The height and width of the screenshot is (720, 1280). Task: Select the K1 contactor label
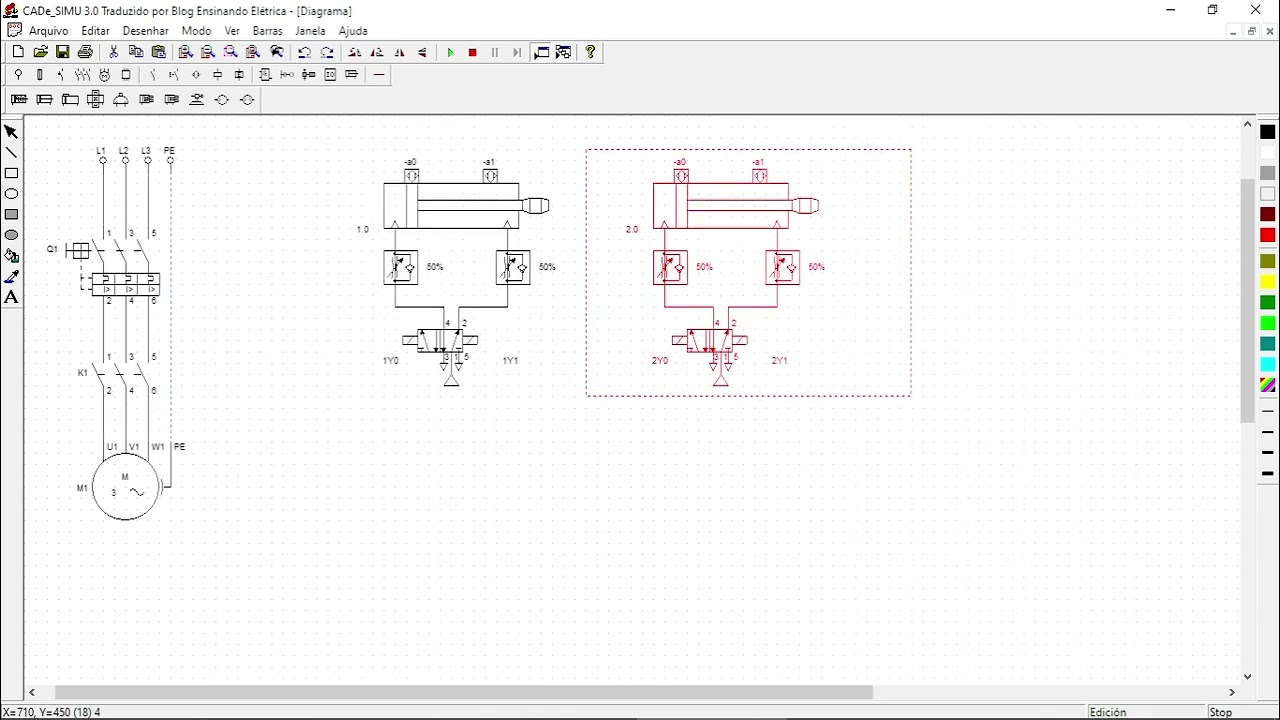click(x=83, y=373)
